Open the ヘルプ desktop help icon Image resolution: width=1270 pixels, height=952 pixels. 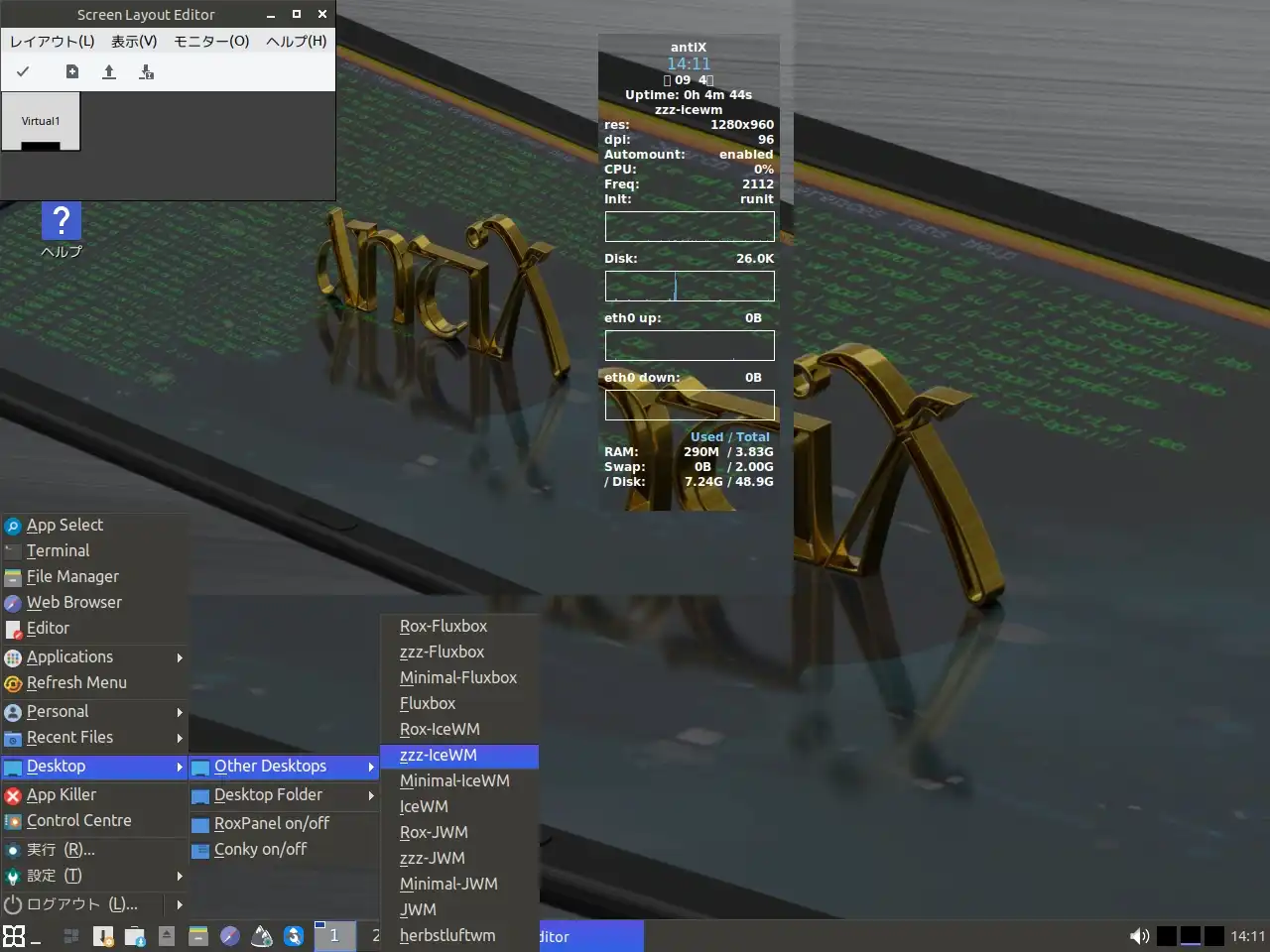[x=61, y=222]
